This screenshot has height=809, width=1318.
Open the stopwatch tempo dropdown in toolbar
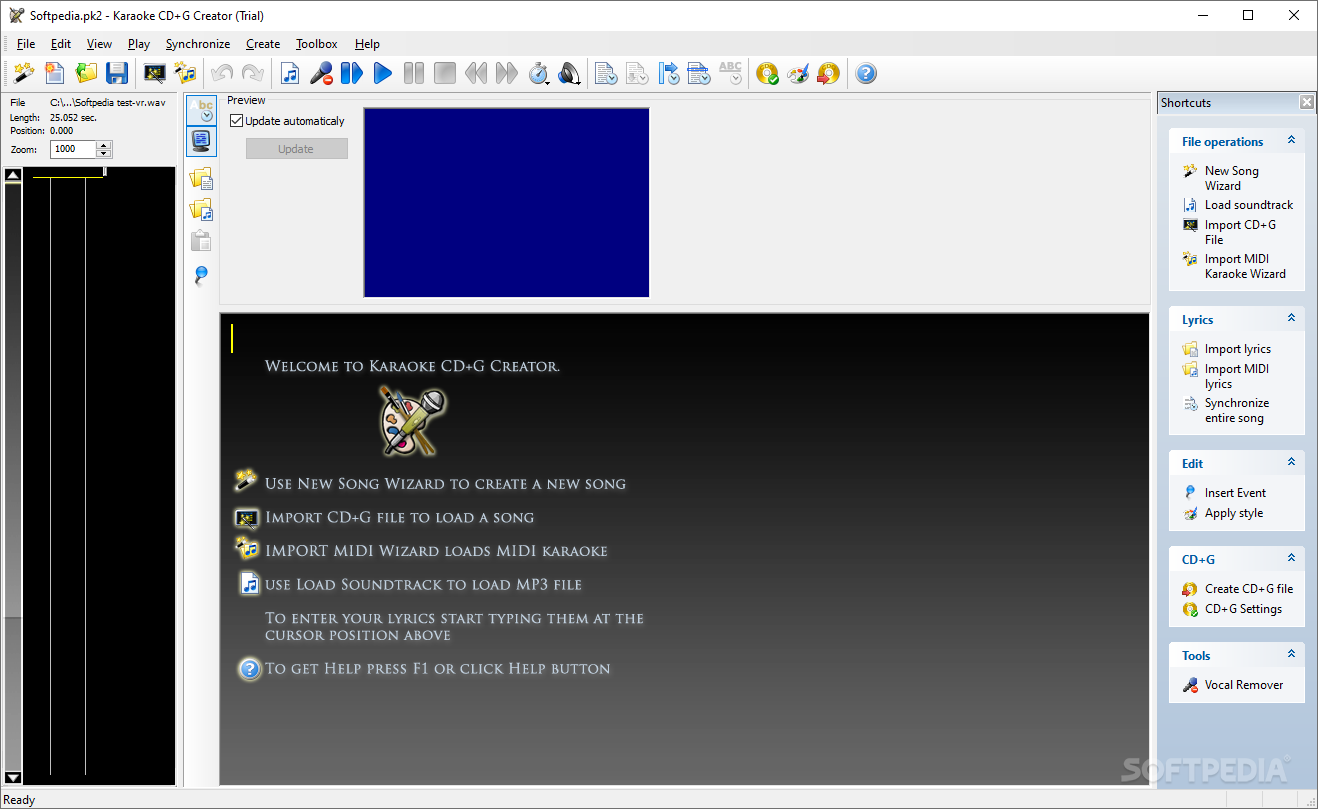pyautogui.click(x=539, y=73)
